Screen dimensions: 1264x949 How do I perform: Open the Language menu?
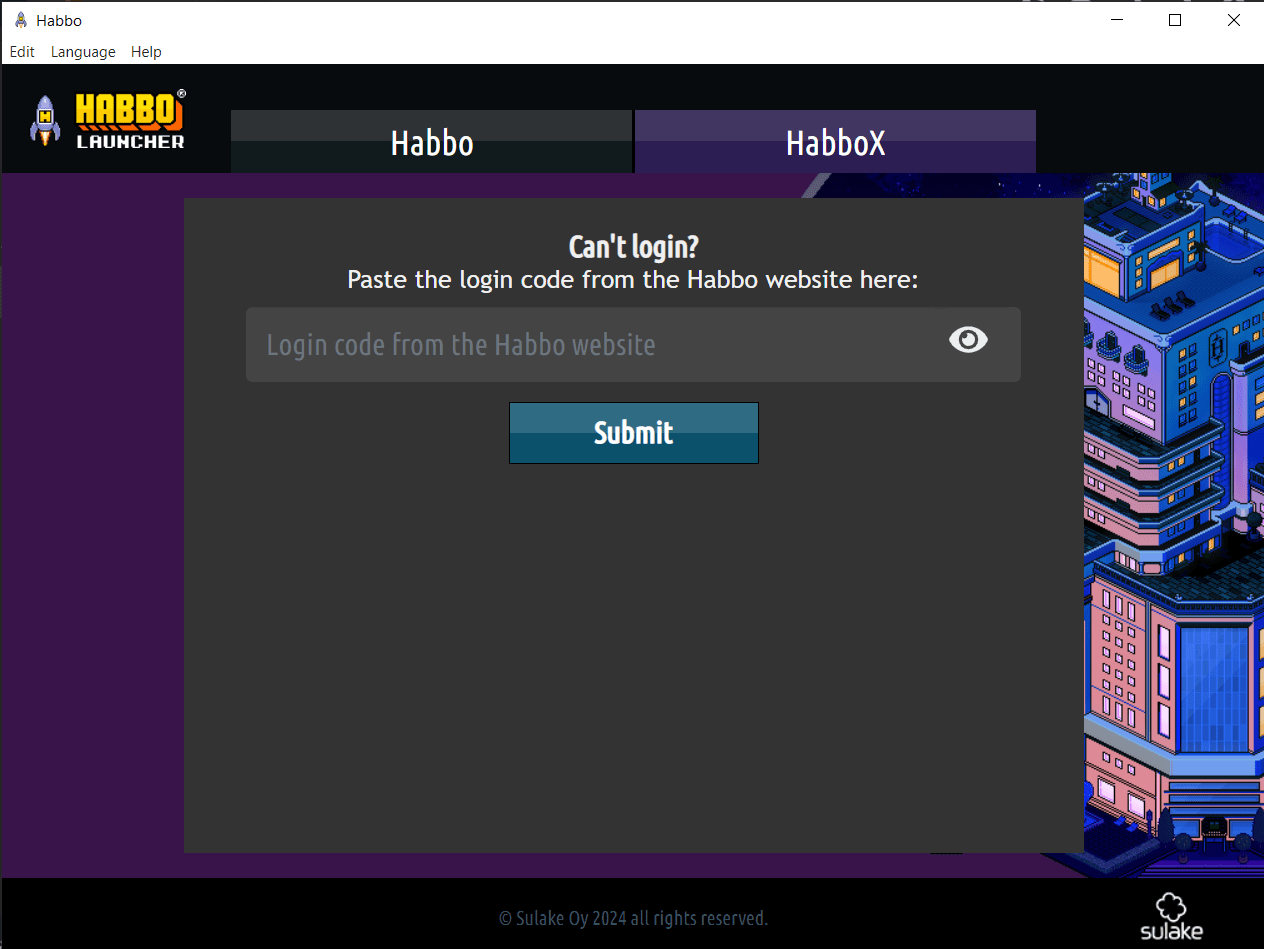[x=83, y=52]
